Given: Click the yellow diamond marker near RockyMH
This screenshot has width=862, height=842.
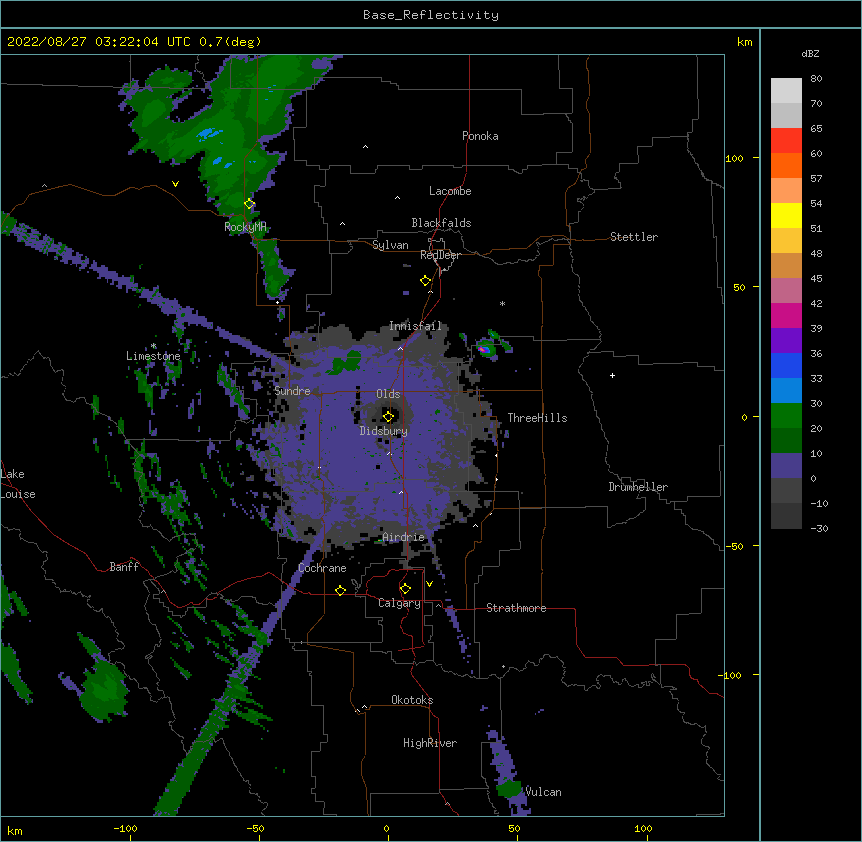Looking at the screenshot, I should 250,204.
